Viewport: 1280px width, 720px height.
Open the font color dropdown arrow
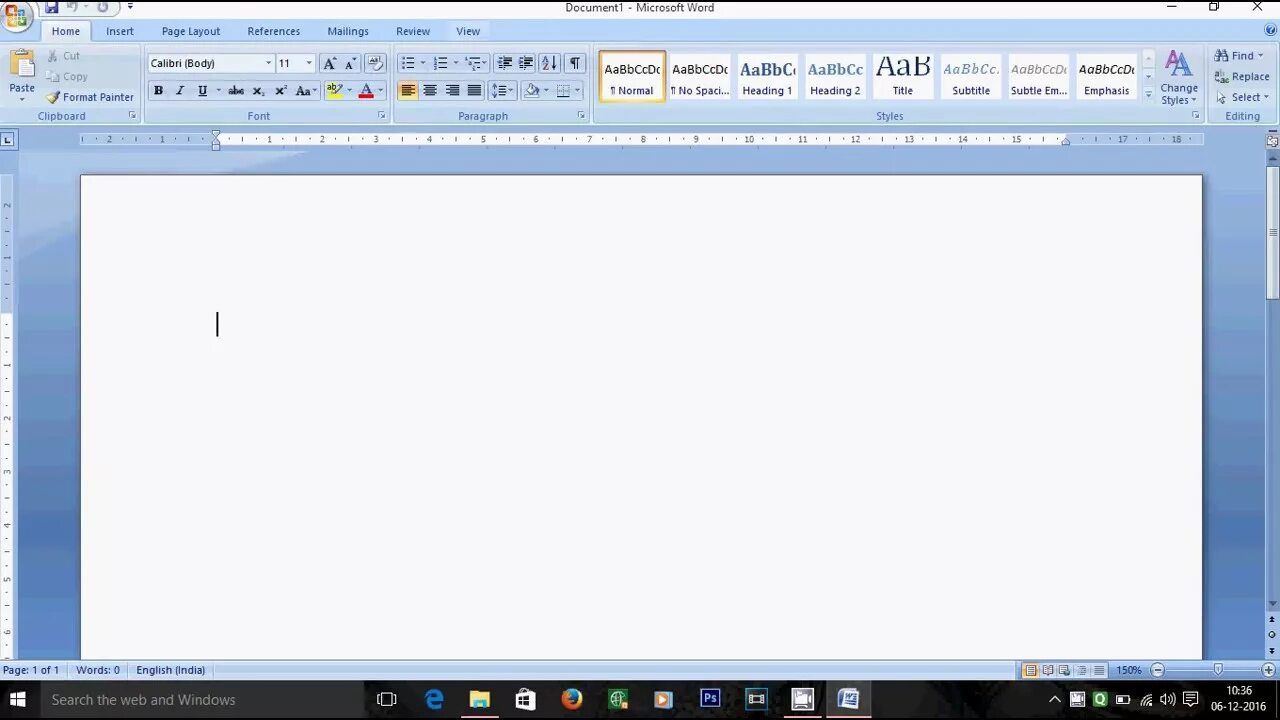(380, 91)
